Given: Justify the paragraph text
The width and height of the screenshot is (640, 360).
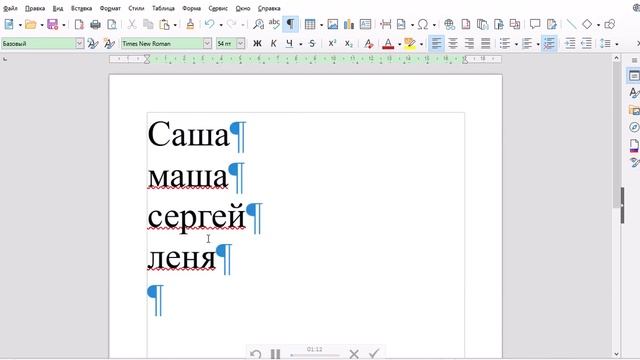Looking at the screenshot, I should [x=485, y=44].
